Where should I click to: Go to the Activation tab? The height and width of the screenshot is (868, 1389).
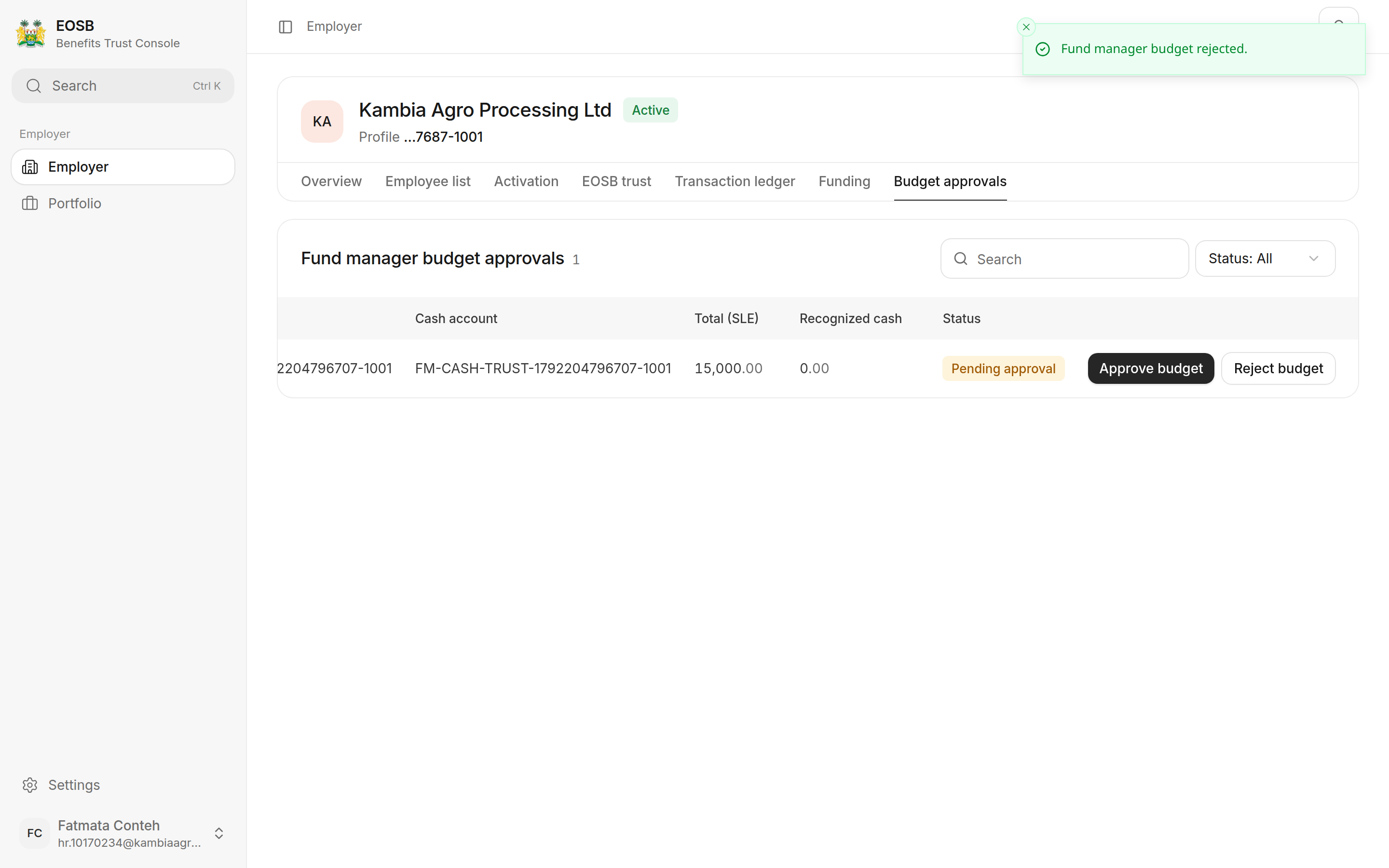coord(526,181)
